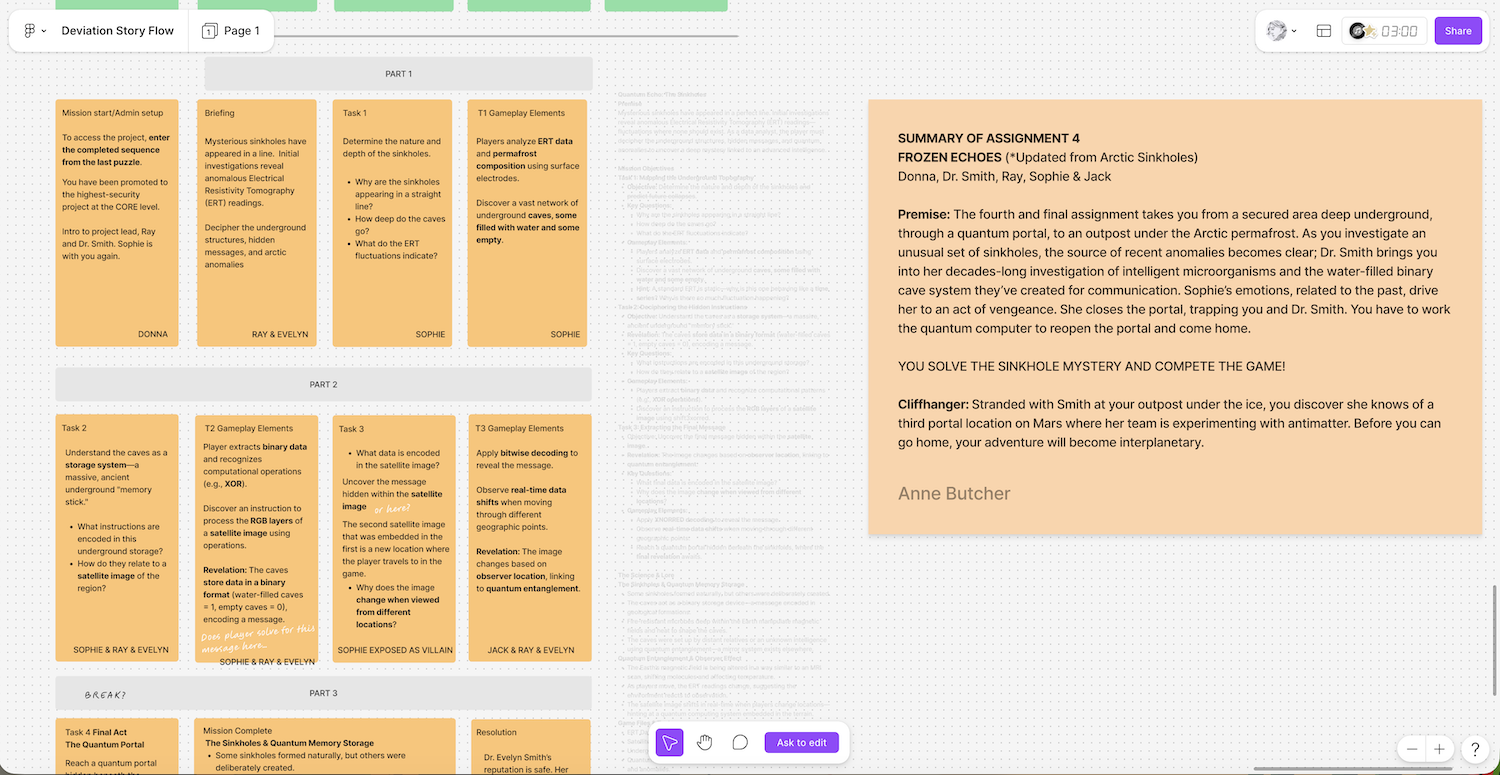The height and width of the screenshot is (775, 1500).
Task: Select the Mission Complete sticky note
Action: pyautogui.click(x=326, y=746)
